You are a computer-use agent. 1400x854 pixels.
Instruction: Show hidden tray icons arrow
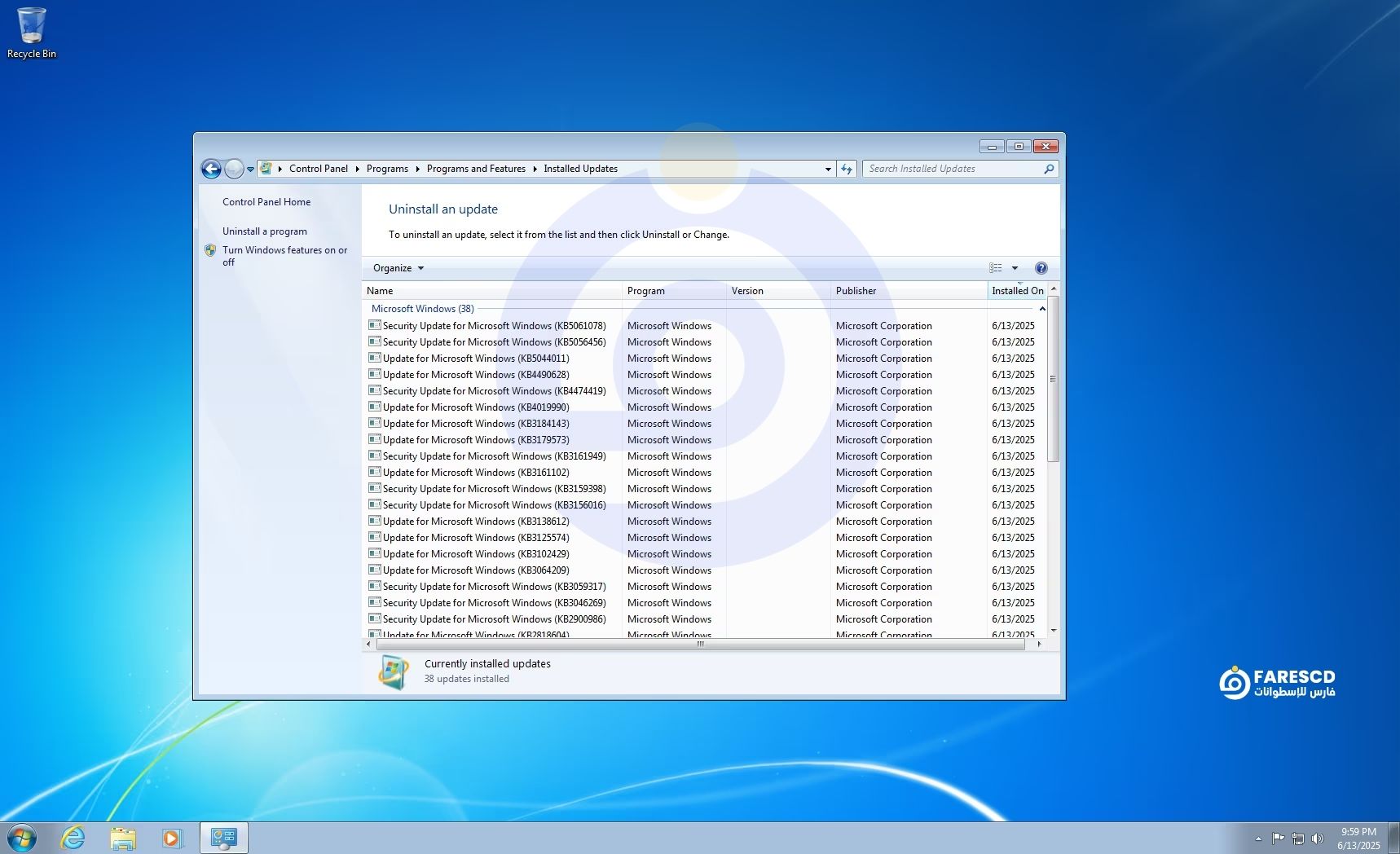[1258, 838]
